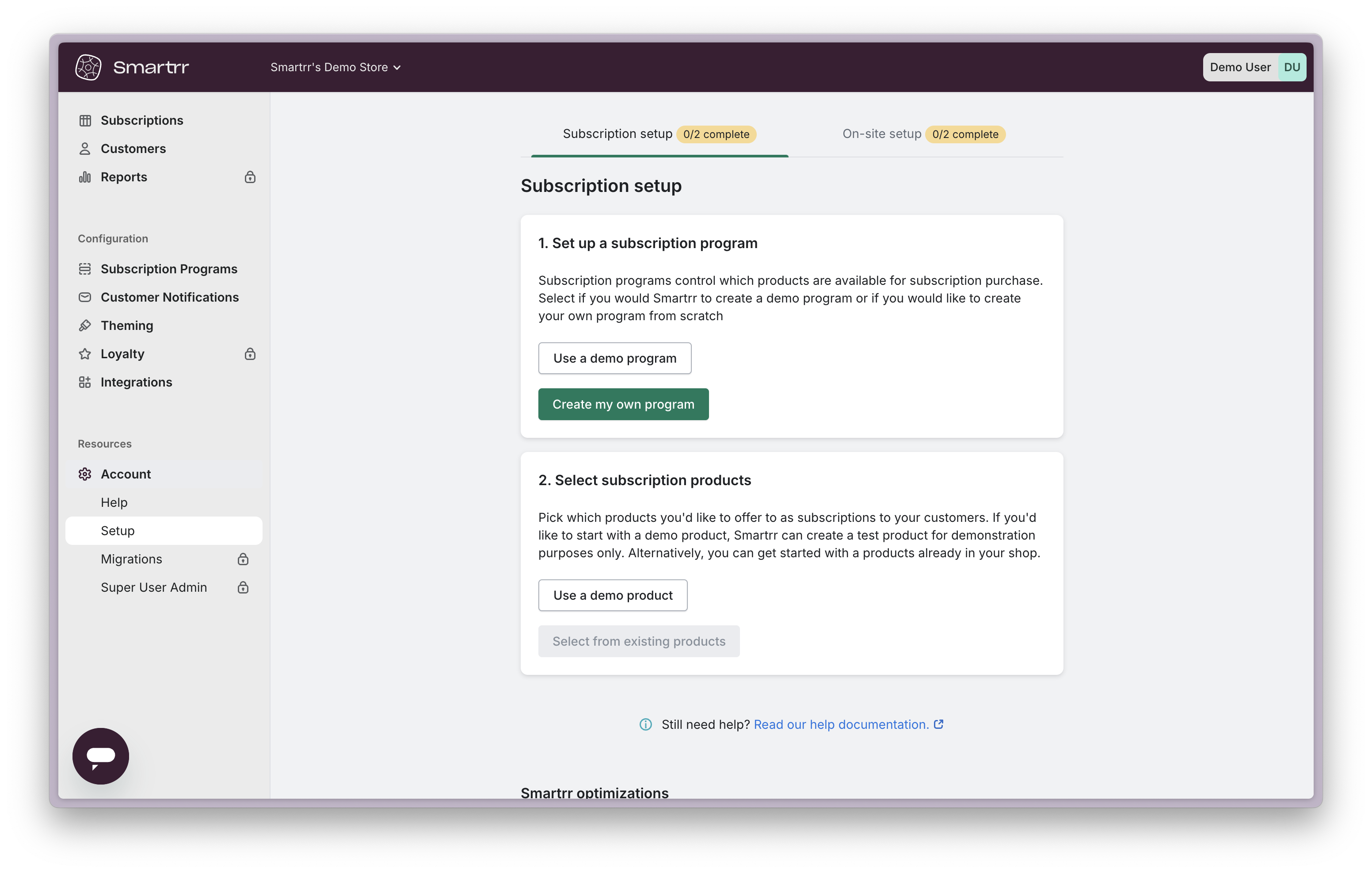Click the lock icon beside Migrations
The height and width of the screenshot is (873, 1372).
[x=243, y=559]
